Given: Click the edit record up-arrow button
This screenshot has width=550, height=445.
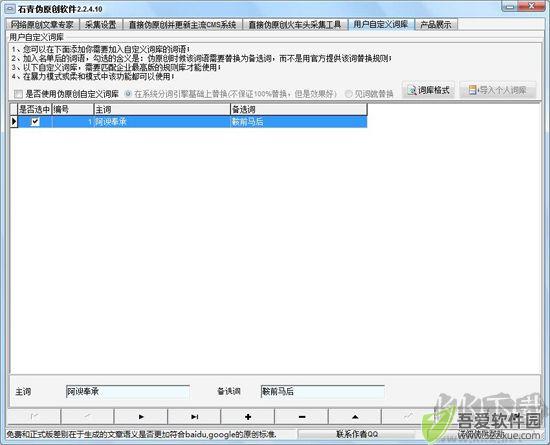Looking at the screenshot, I should click(x=355, y=417).
